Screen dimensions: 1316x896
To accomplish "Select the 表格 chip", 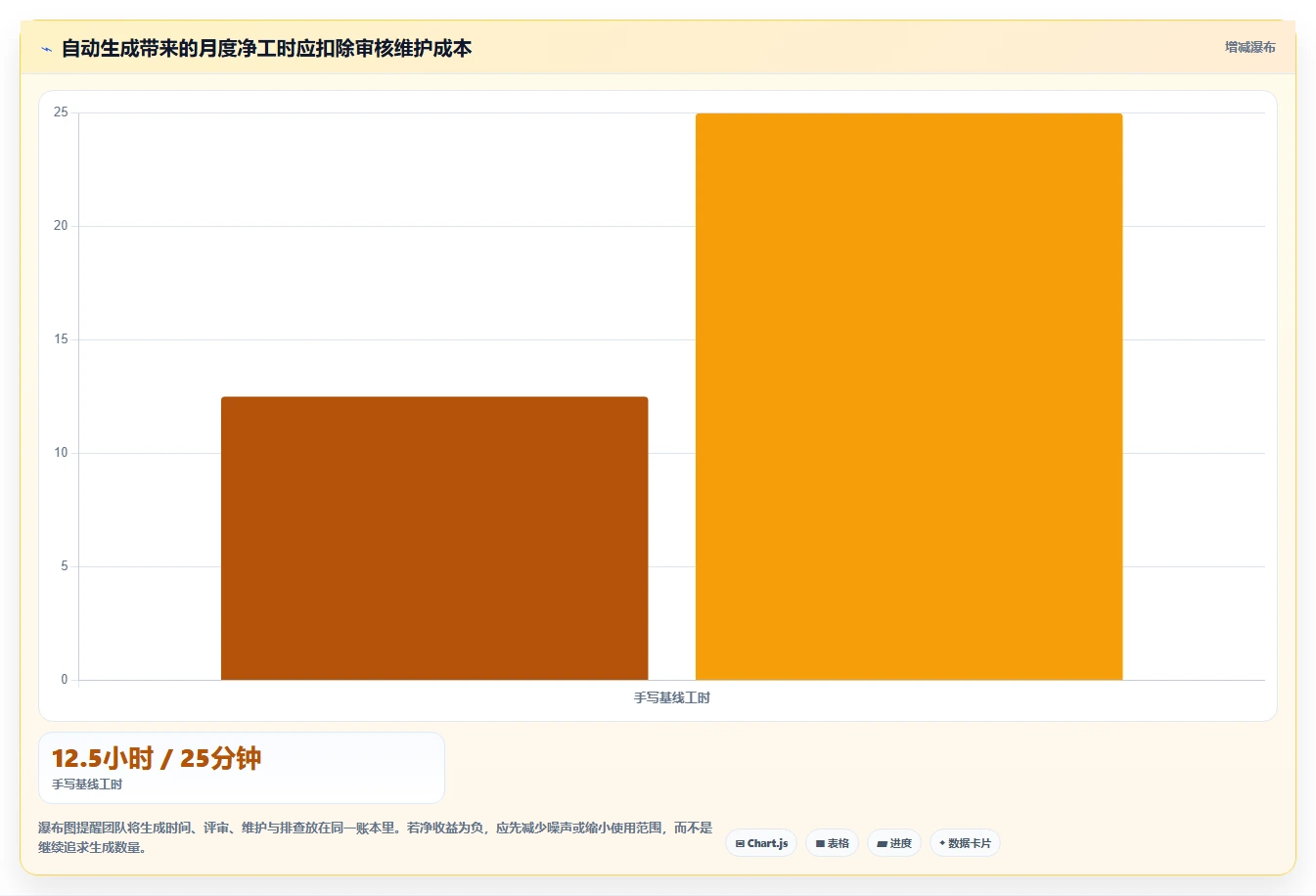I will click(832, 843).
